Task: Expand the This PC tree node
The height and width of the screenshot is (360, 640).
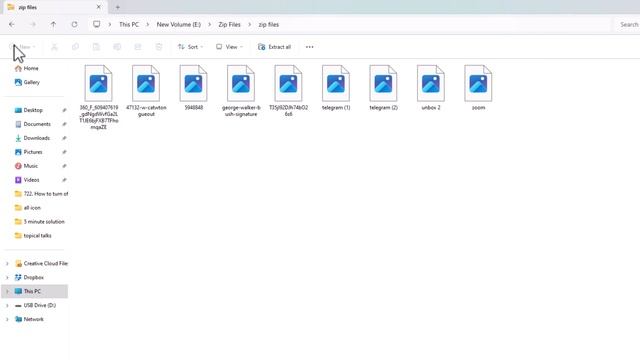Action: (7, 291)
